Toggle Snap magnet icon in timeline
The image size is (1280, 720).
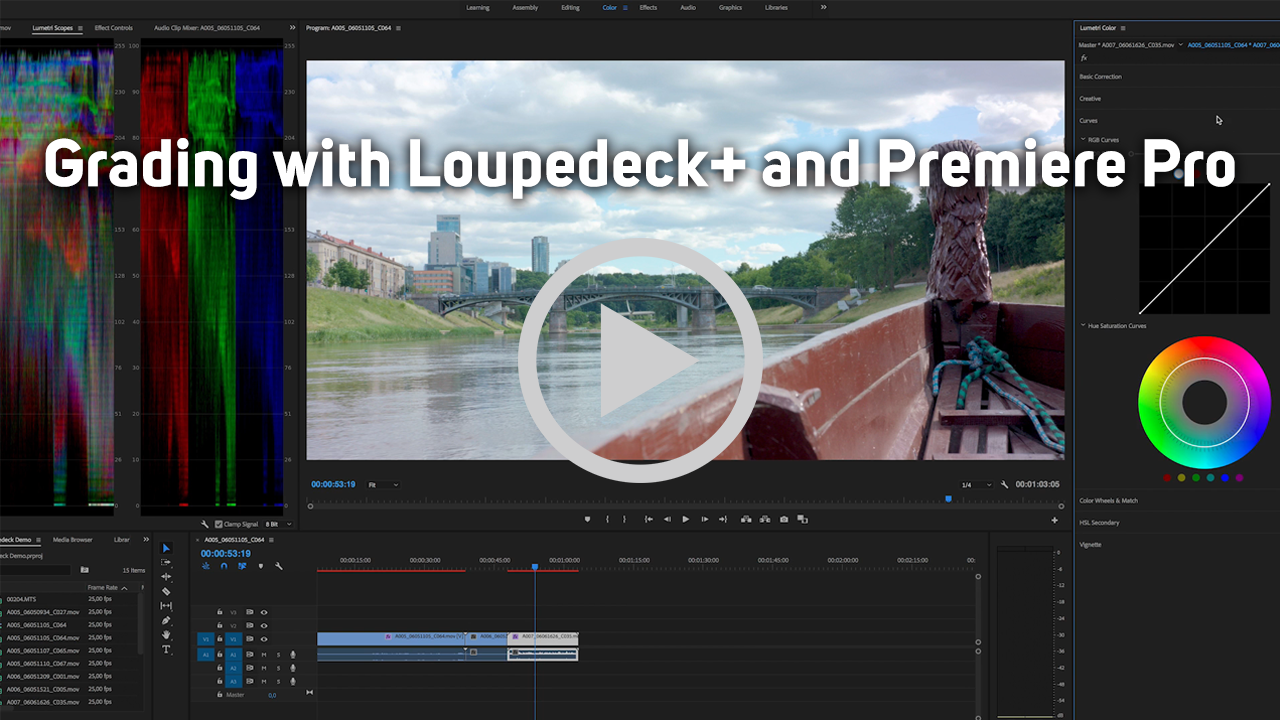tap(224, 566)
